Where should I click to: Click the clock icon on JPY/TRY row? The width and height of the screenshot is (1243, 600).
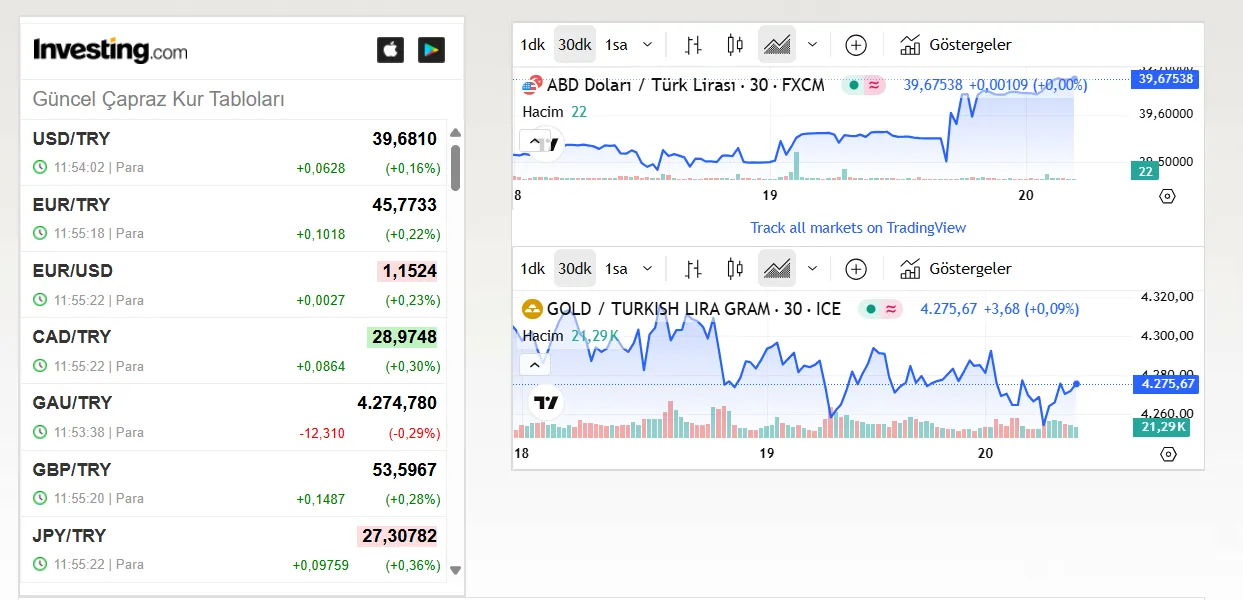[40, 564]
